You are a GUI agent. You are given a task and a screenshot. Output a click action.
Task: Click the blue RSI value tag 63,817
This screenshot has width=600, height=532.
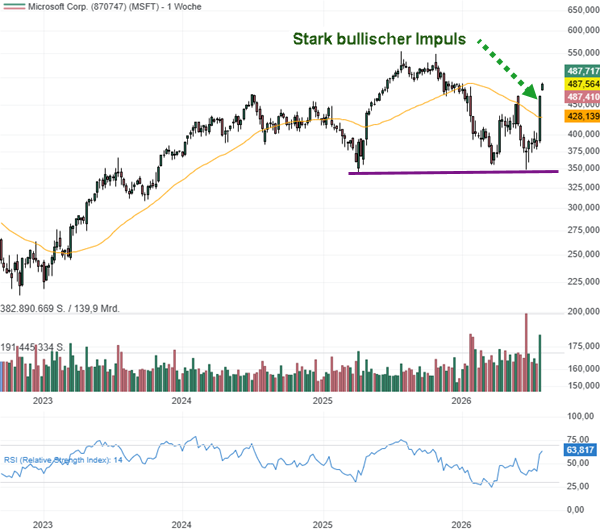click(580, 450)
